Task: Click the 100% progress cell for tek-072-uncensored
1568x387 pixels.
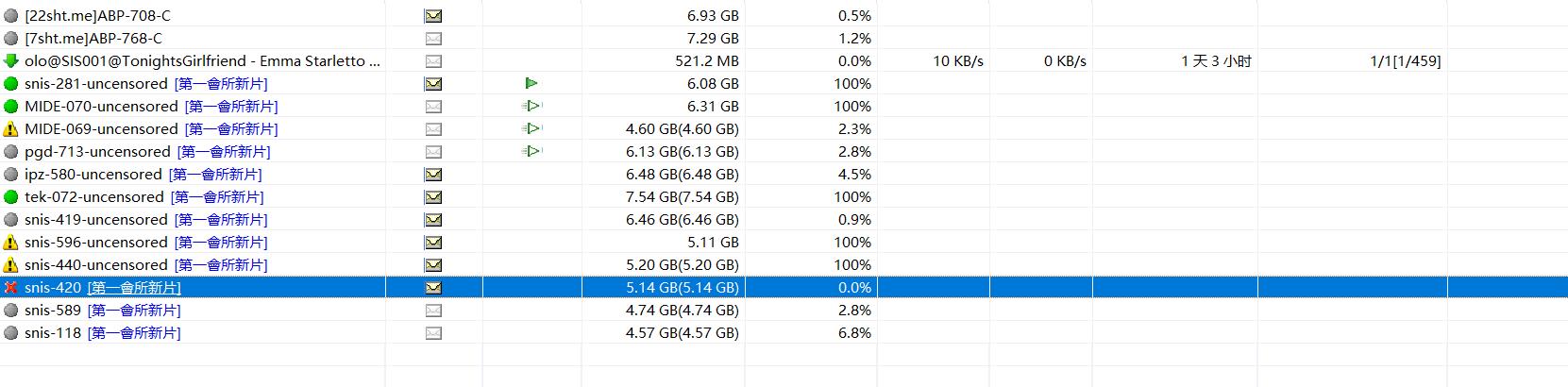Action: (x=852, y=197)
